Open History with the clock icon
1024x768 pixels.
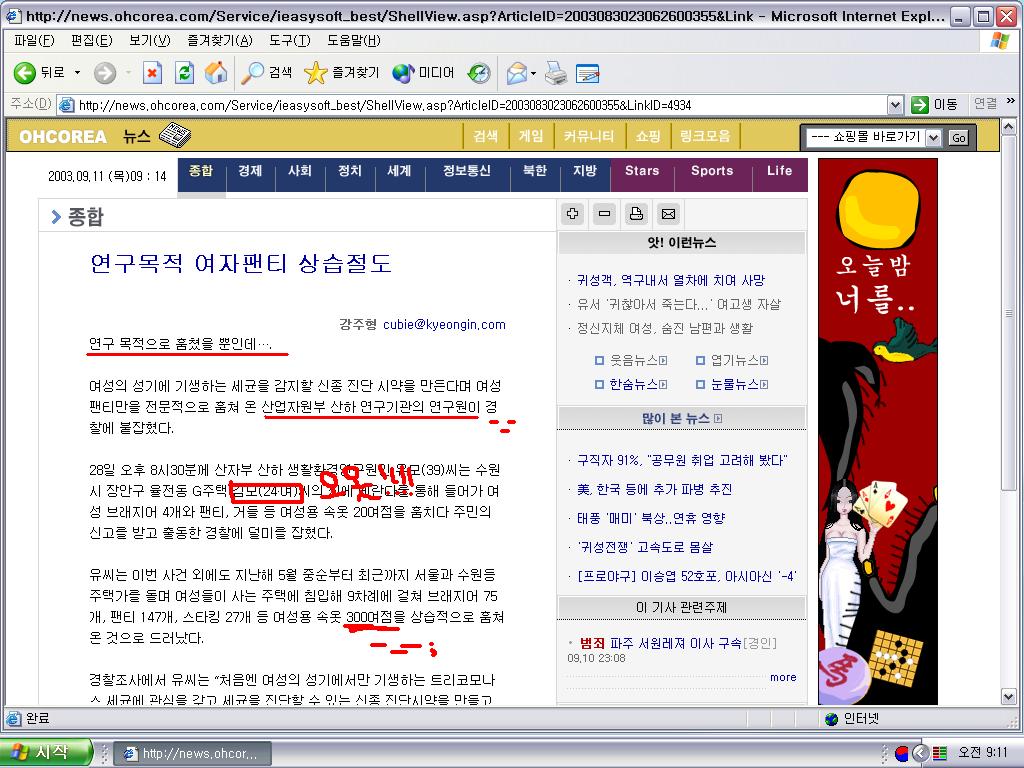pos(479,72)
